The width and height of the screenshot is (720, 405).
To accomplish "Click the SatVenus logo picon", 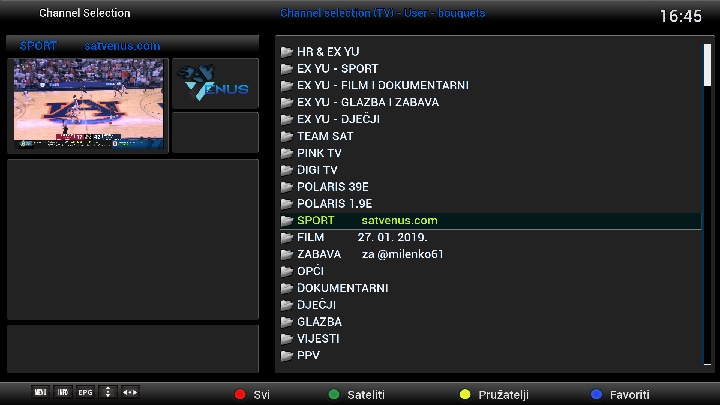I will click(215, 83).
